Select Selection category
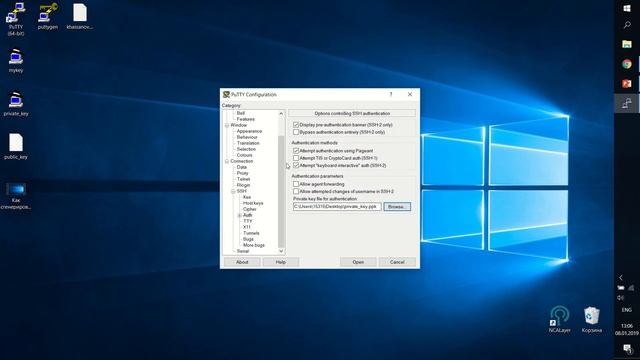Screen dimensions: 640x360 pos(246,149)
